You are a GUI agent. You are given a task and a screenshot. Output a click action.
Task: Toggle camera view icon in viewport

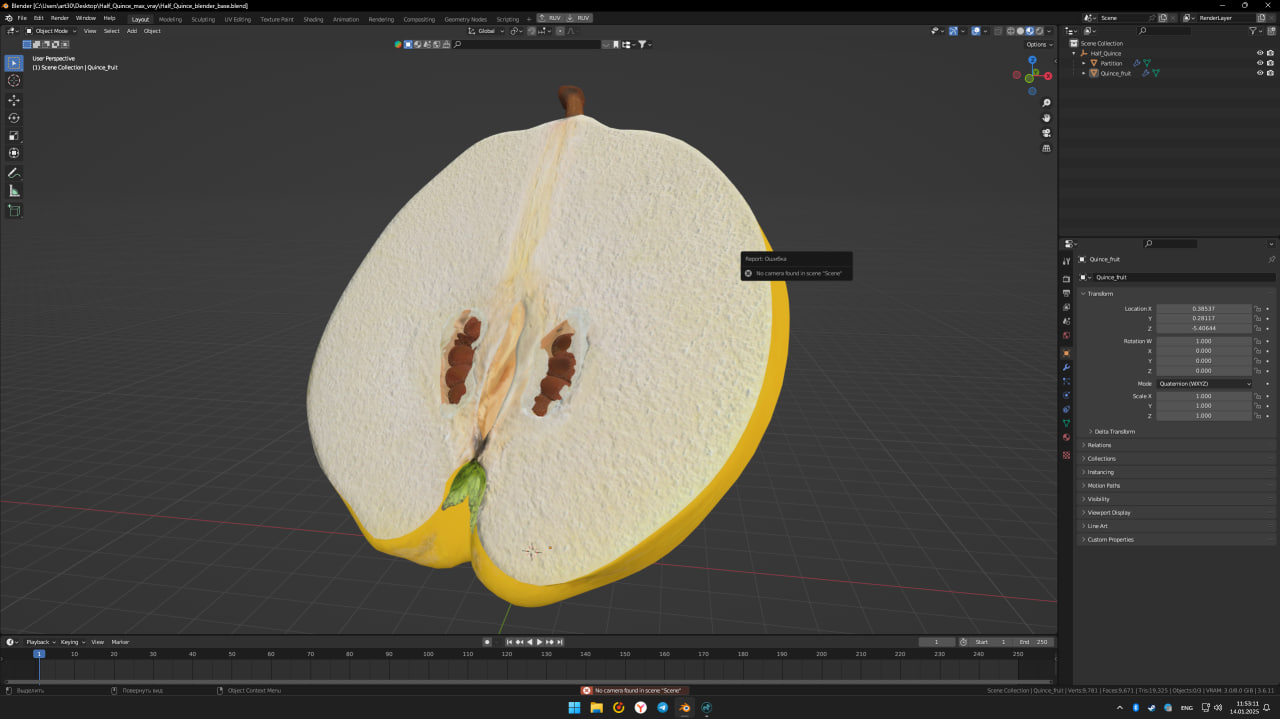pos(1046,133)
